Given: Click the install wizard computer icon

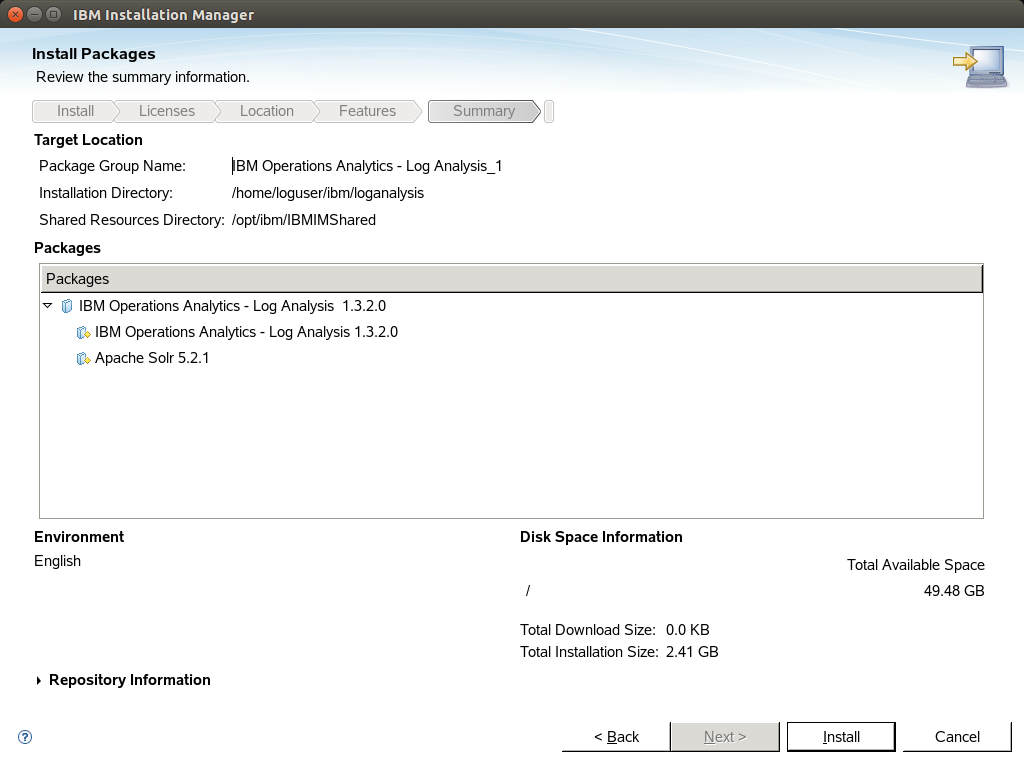Looking at the screenshot, I should 980,66.
